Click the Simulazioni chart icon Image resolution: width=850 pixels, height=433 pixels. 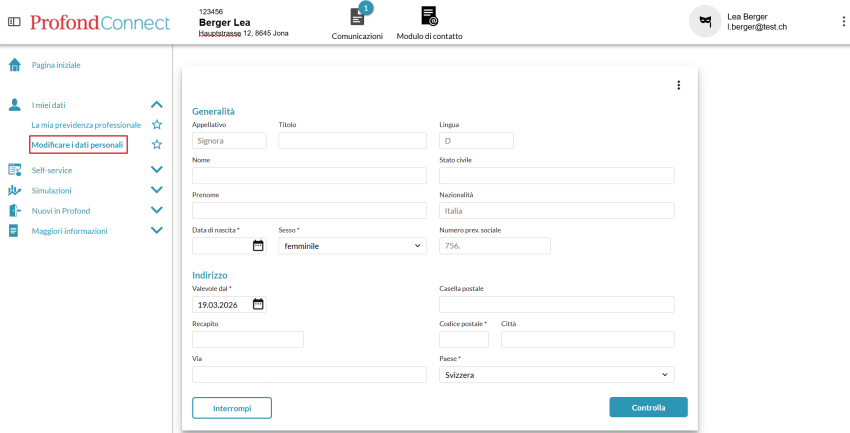click(15, 190)
